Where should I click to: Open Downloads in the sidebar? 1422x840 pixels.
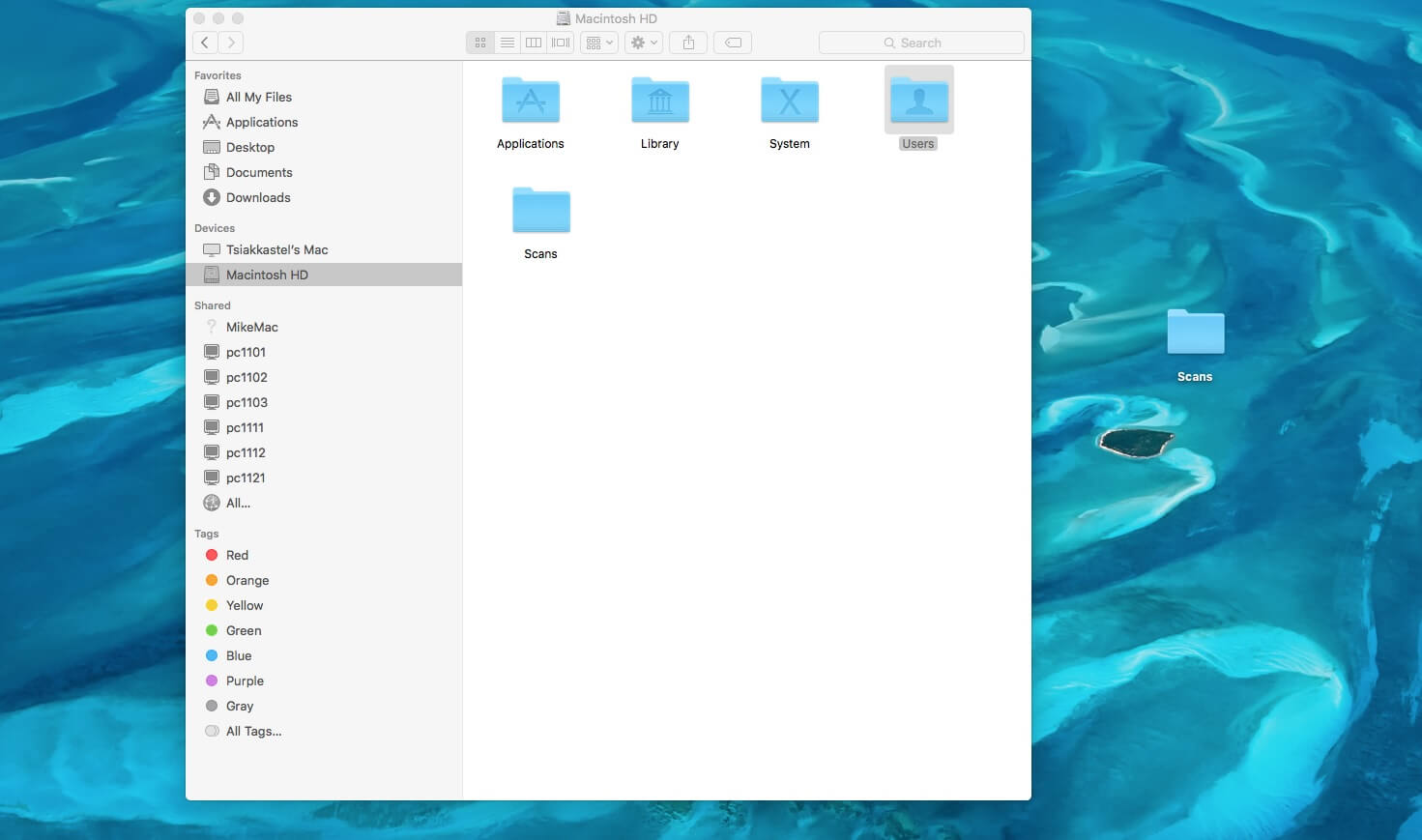coord(257,197)
